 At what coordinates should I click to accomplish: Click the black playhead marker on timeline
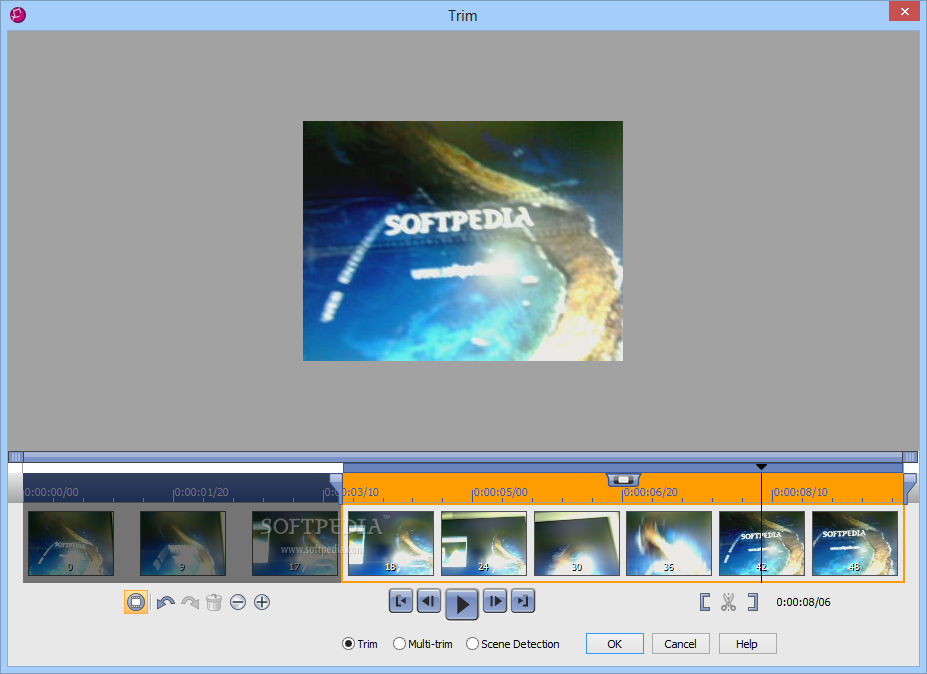pyautogui.click(x=761, y=467)
